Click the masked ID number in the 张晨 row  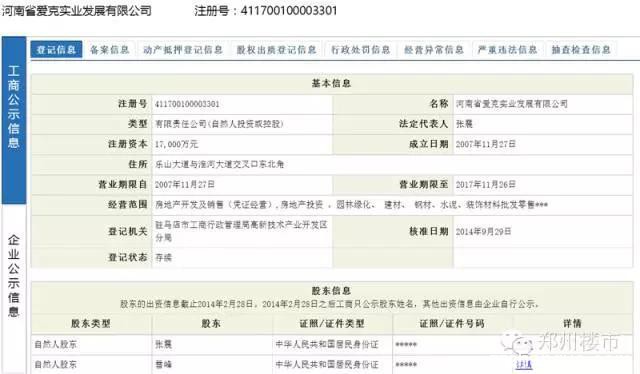pos(406,345)
